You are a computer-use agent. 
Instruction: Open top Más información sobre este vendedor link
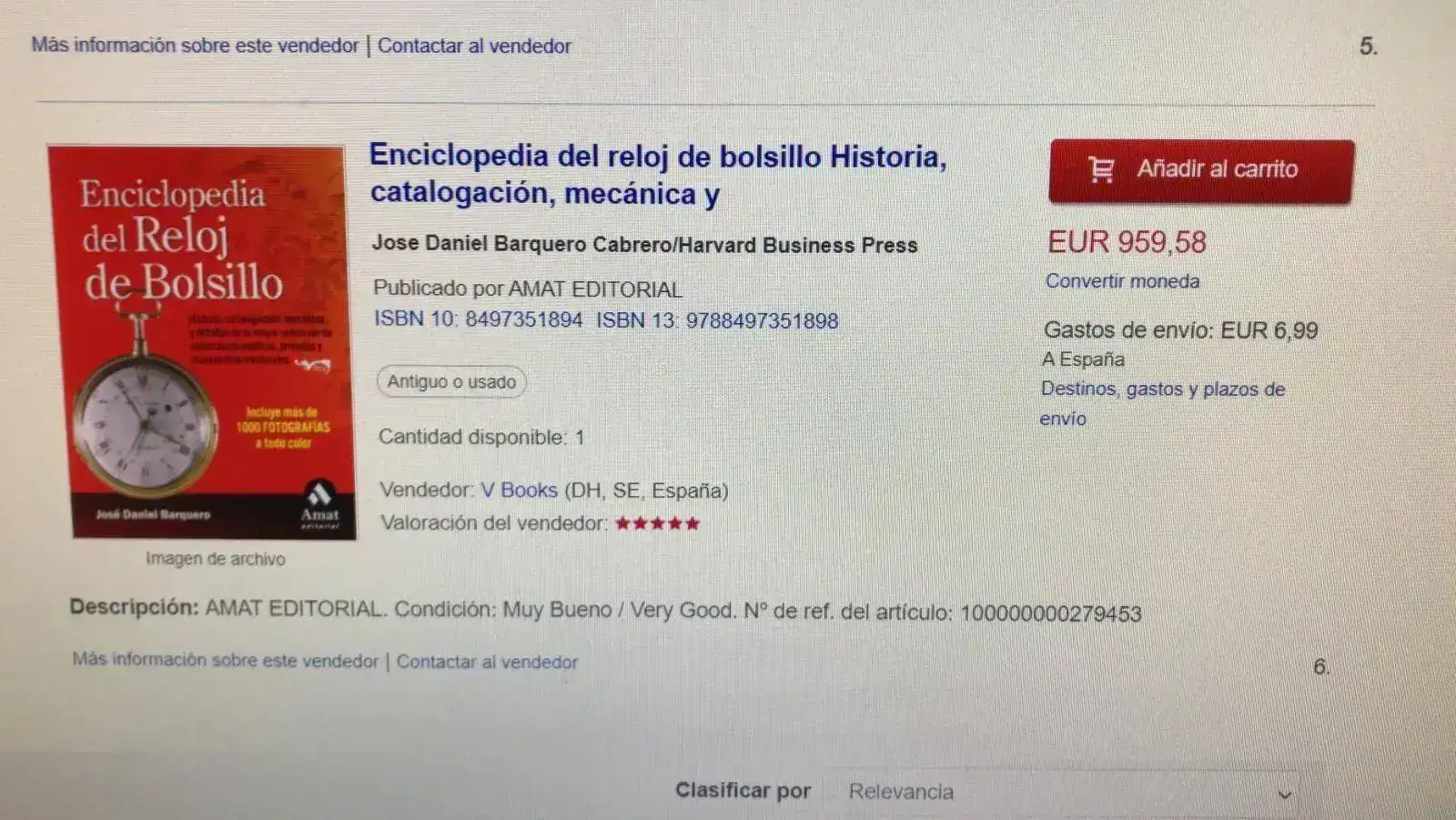coord(195,46)
